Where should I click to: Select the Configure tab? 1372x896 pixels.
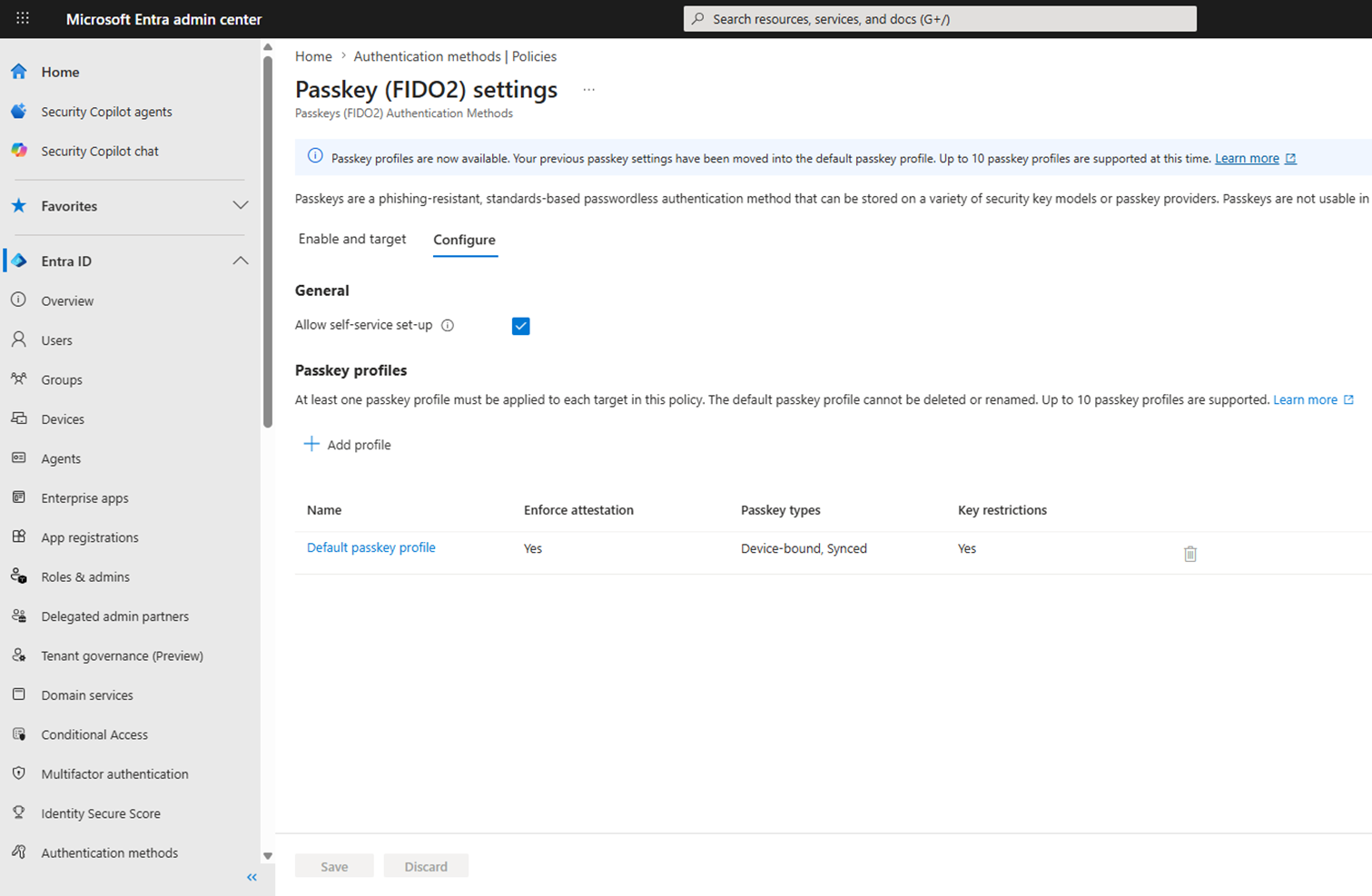464,240
